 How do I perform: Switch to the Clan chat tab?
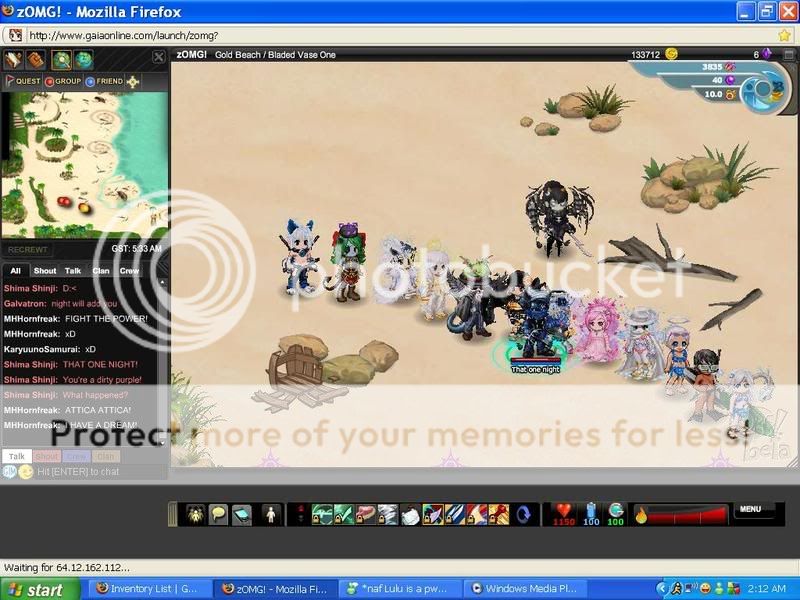(101, 271)
